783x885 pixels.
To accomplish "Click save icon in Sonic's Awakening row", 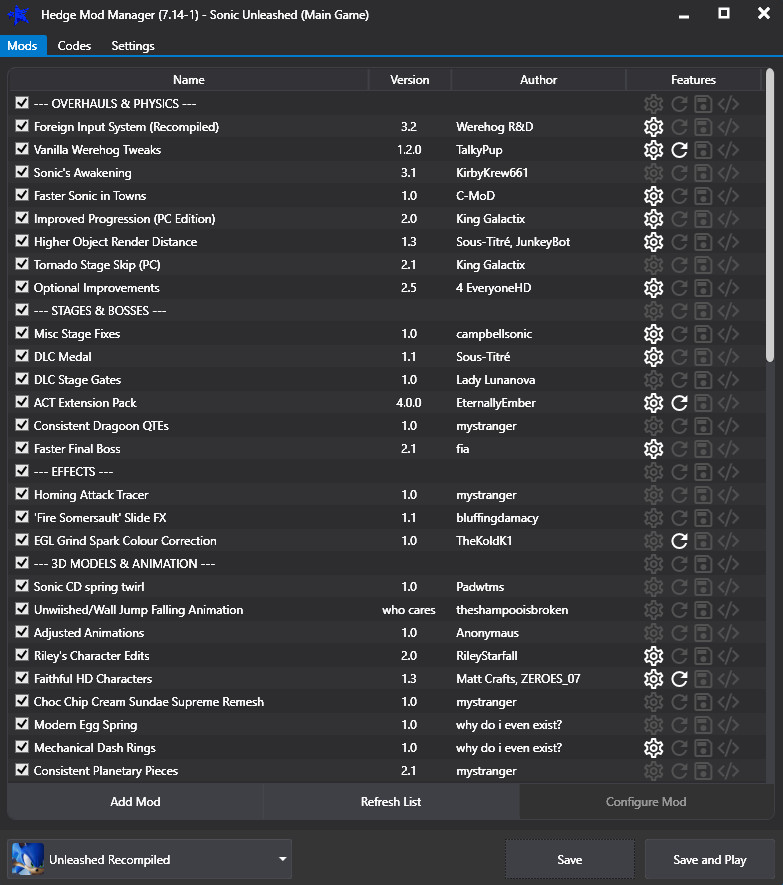I will tap(704, 173).
